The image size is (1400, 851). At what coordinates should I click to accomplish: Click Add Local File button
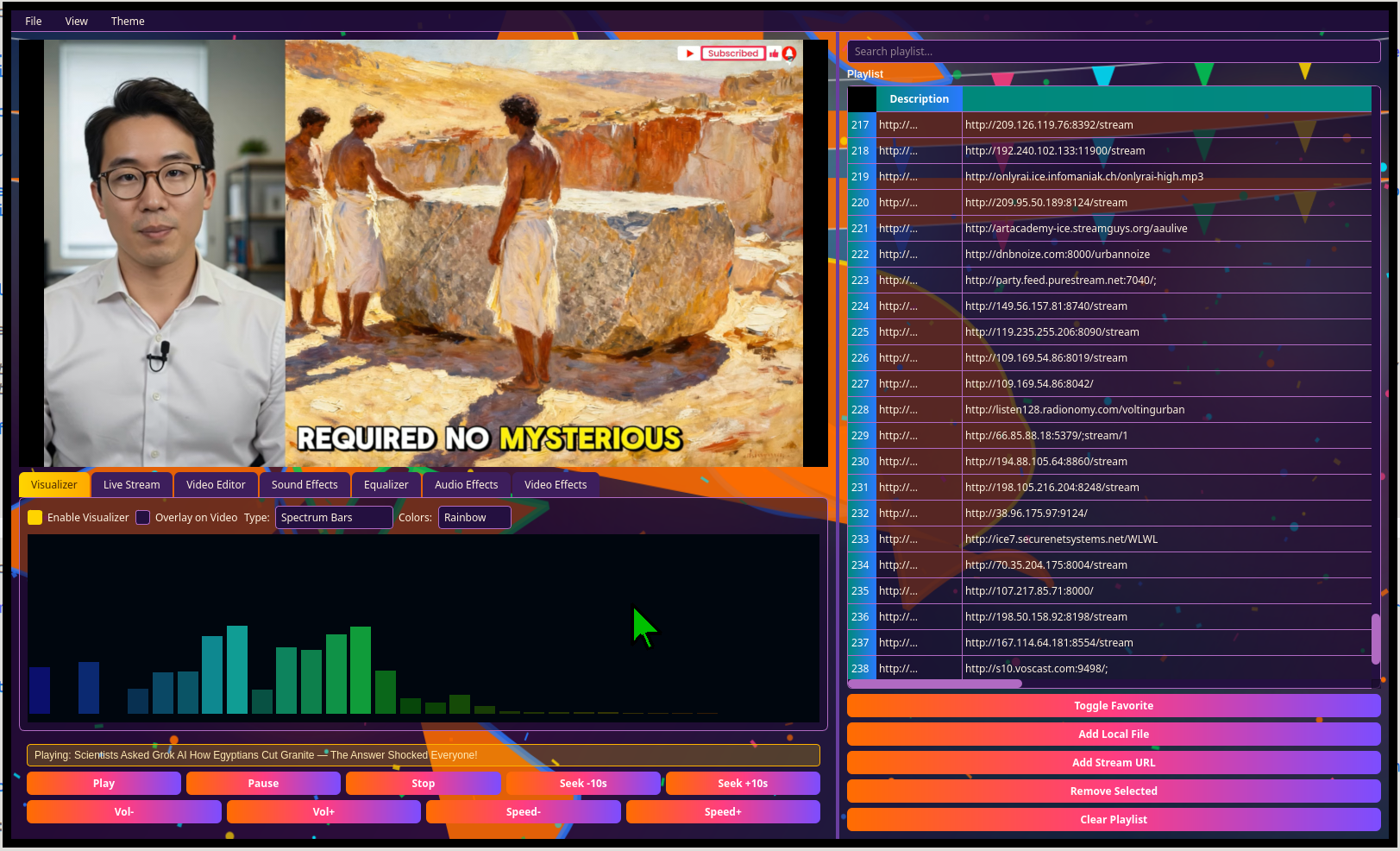click(x=1114, y=734)
